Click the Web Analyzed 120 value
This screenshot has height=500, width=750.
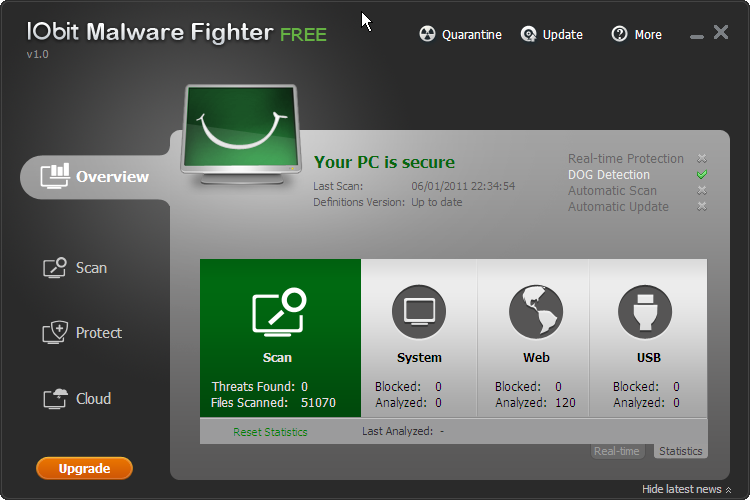(565, 402)
